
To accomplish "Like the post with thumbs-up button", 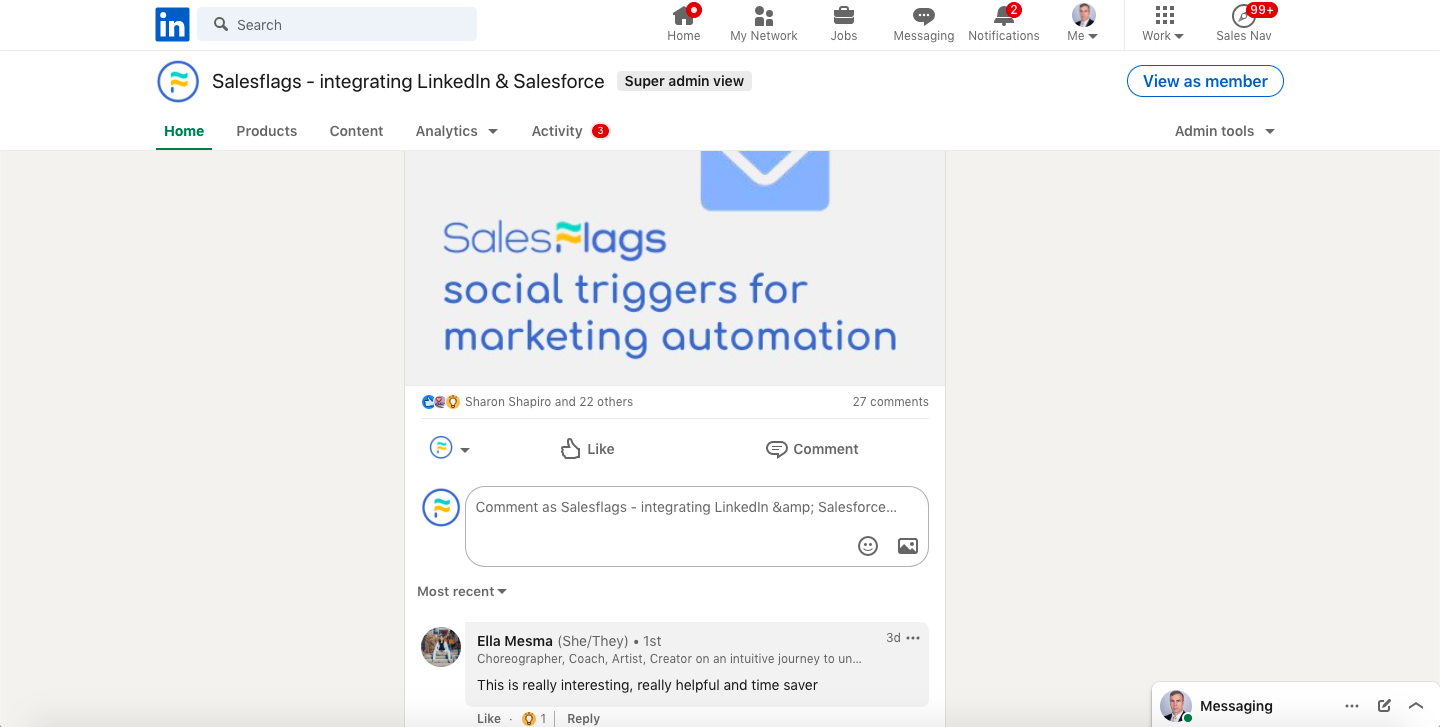I will click(587, 449).
